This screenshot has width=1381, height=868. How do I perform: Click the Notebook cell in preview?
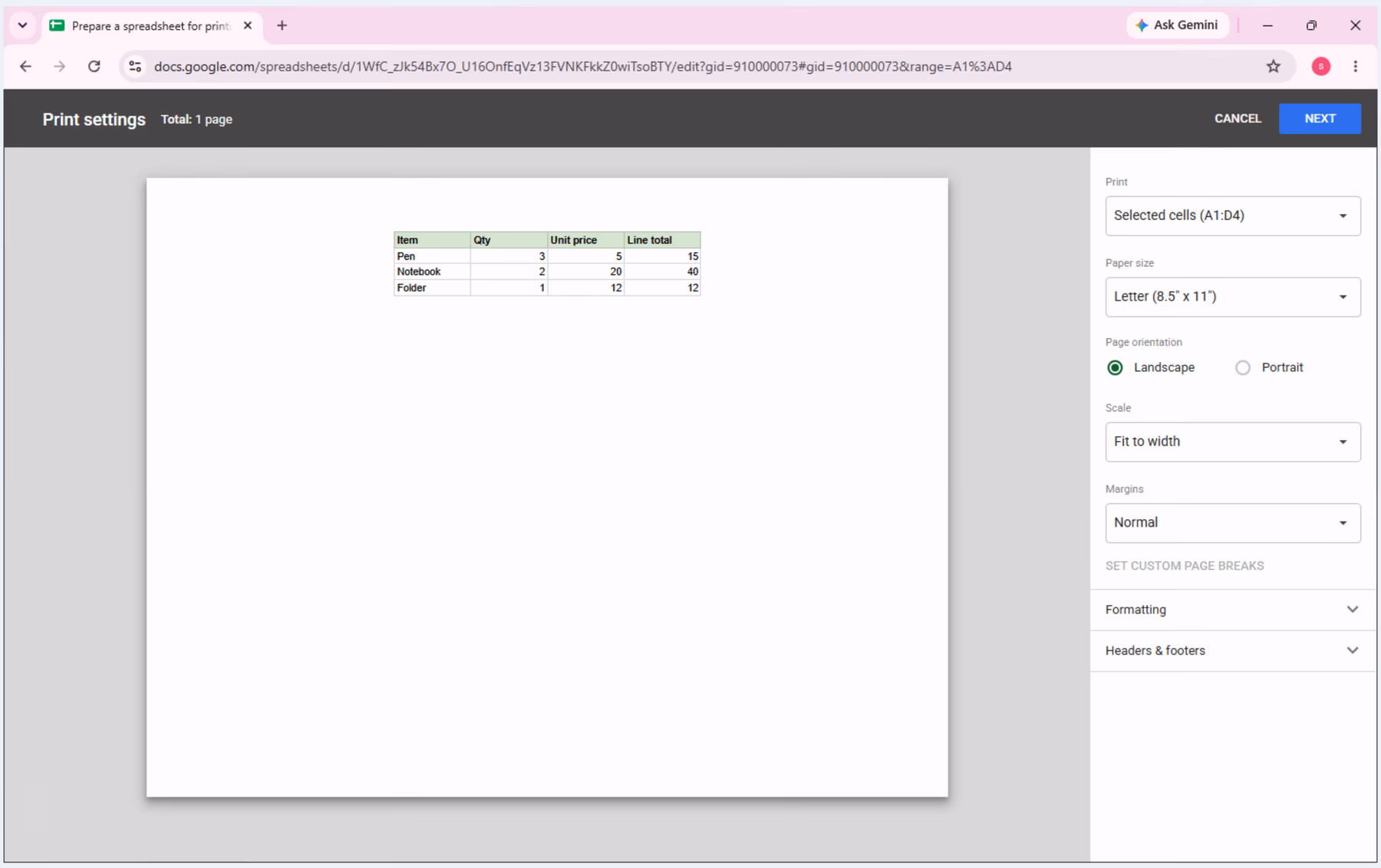pos(432,271)
